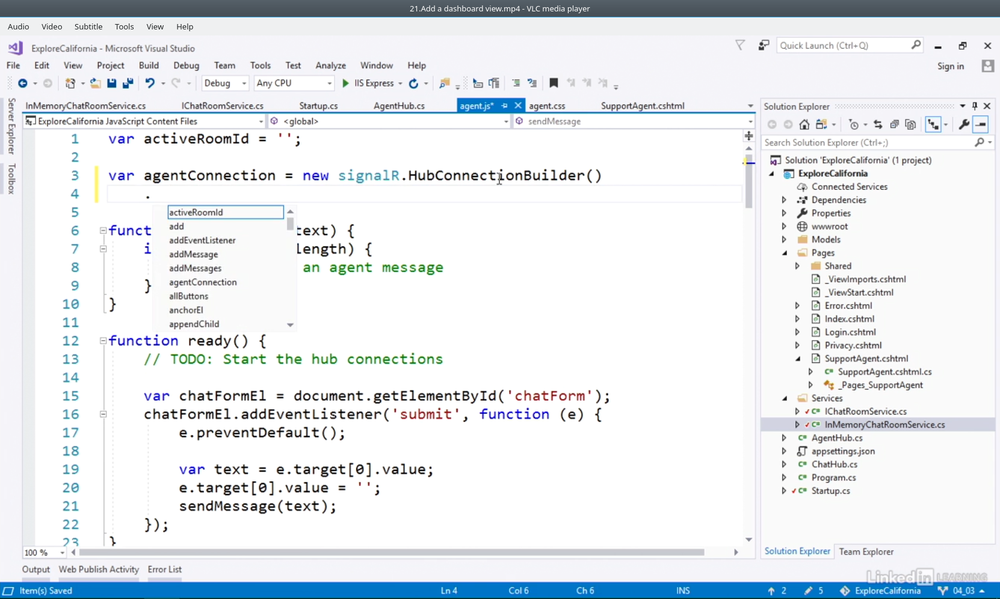Toggle Preview Selected Items in Solution Explorer

click(981, 124)
